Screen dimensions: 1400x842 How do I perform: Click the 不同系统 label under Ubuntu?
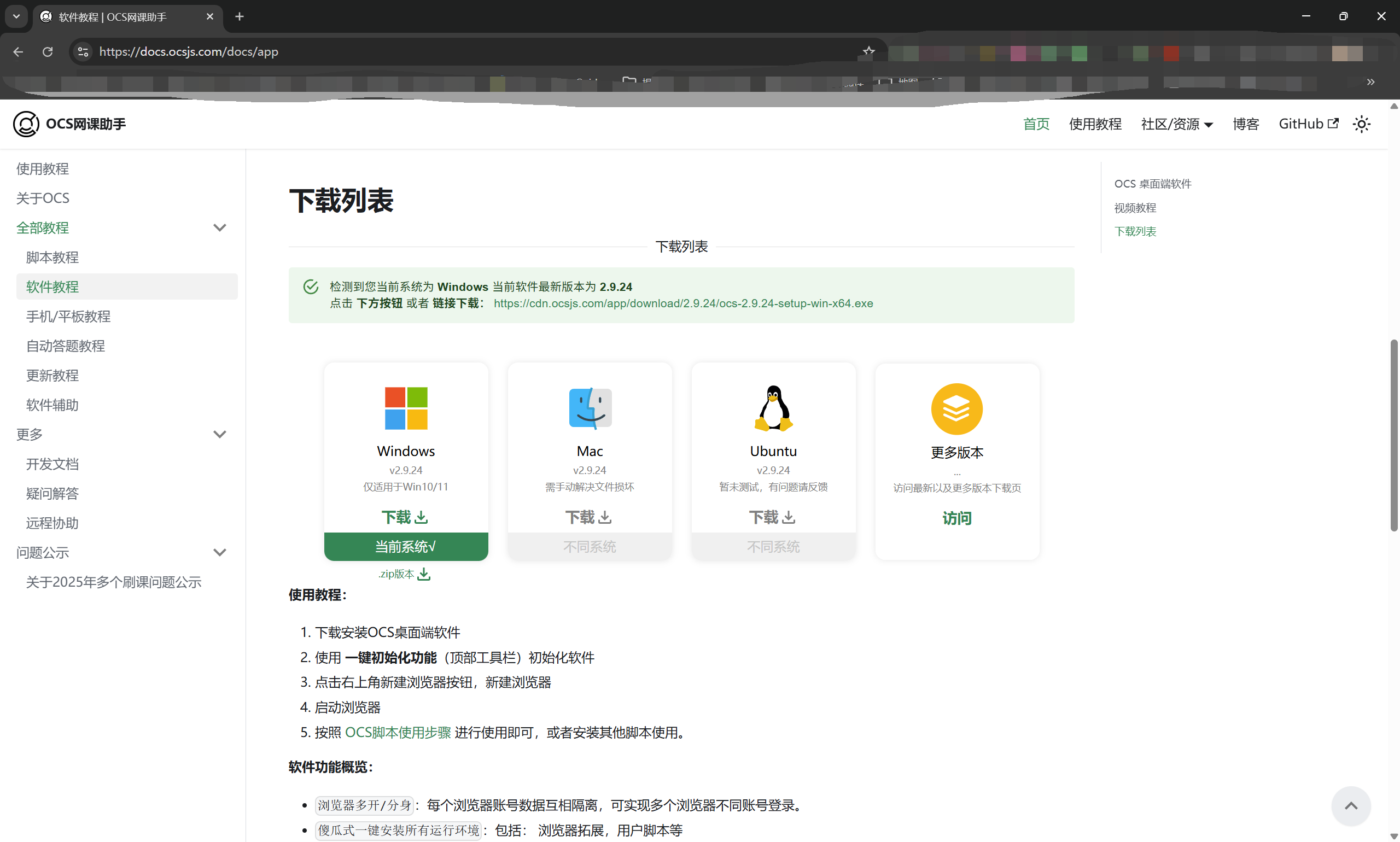pos(773,546)
